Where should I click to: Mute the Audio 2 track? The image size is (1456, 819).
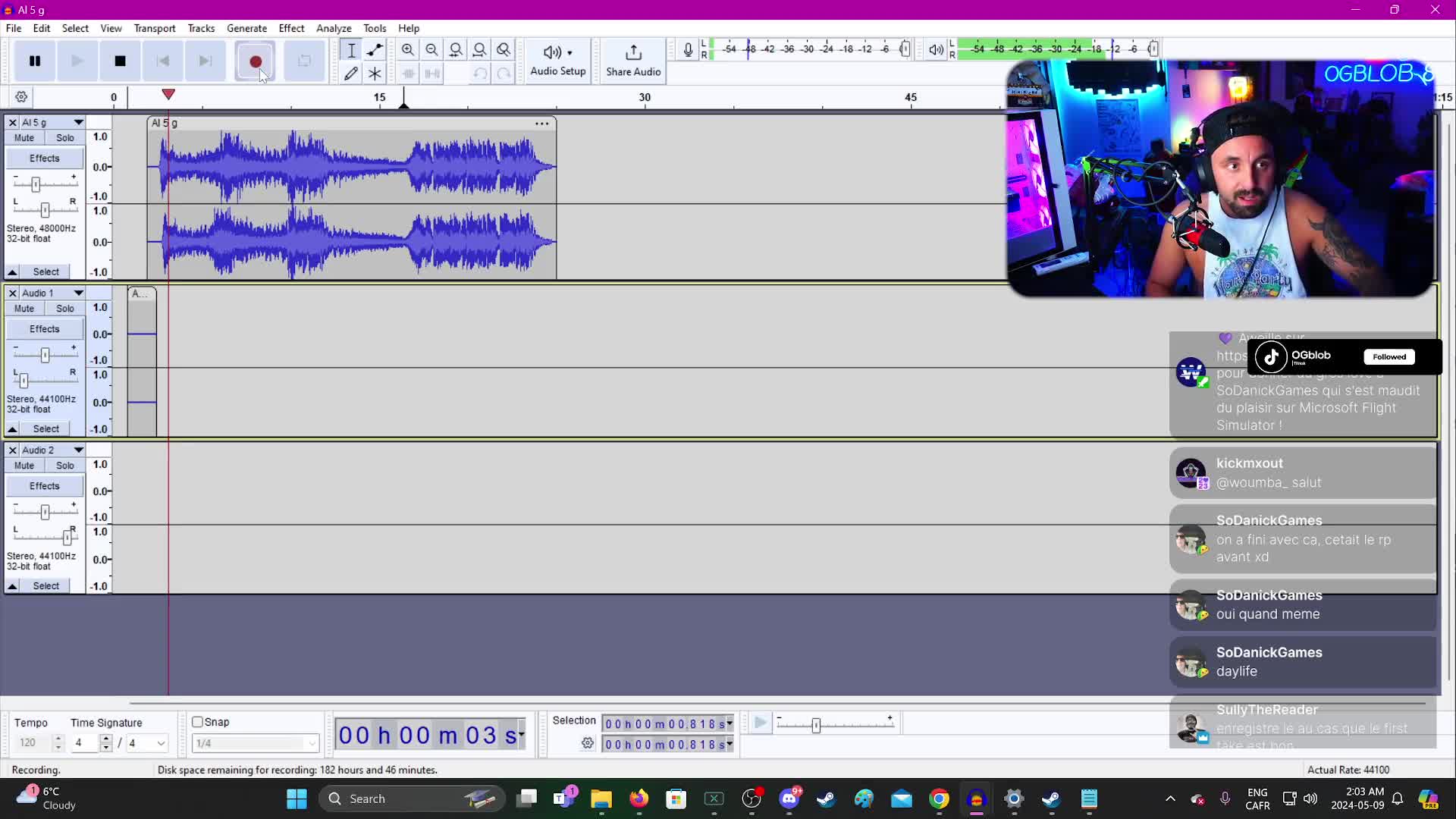[24, 466]
